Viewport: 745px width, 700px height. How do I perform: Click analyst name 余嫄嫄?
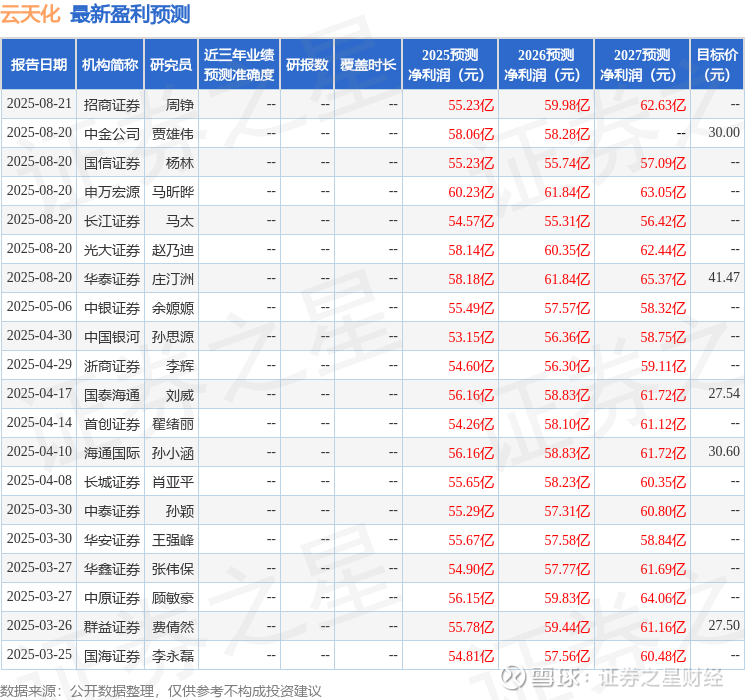click(x=172, y=307)
